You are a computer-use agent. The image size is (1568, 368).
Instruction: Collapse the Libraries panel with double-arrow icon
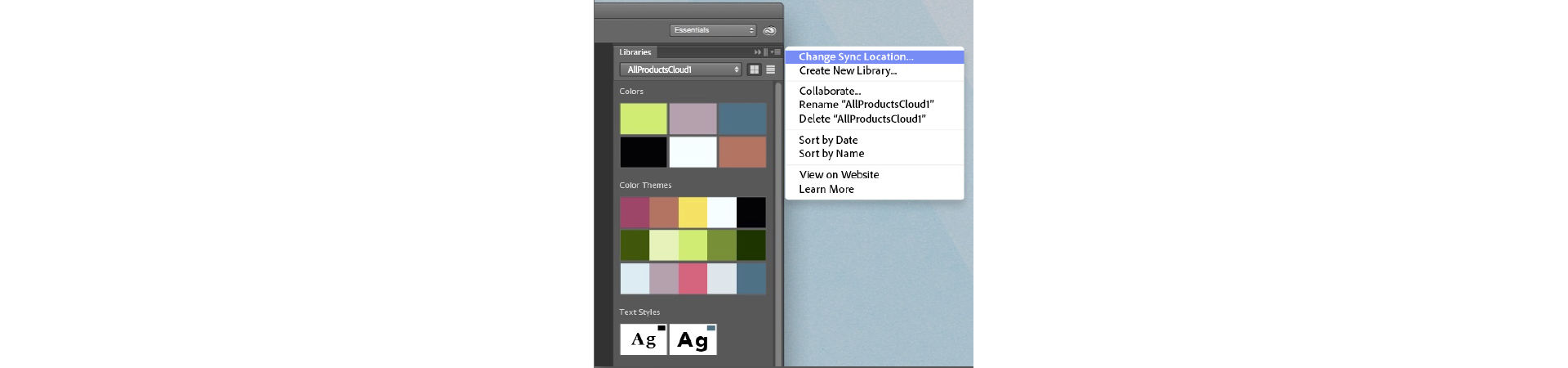coord(757,52)
